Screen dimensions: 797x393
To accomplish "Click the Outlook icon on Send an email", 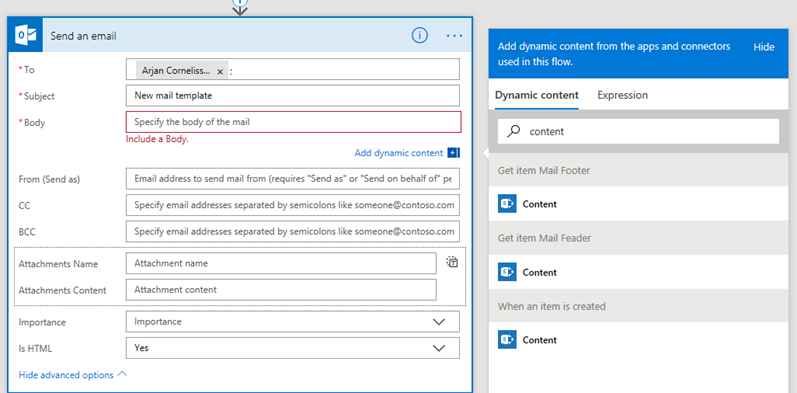I will [26, 36].
